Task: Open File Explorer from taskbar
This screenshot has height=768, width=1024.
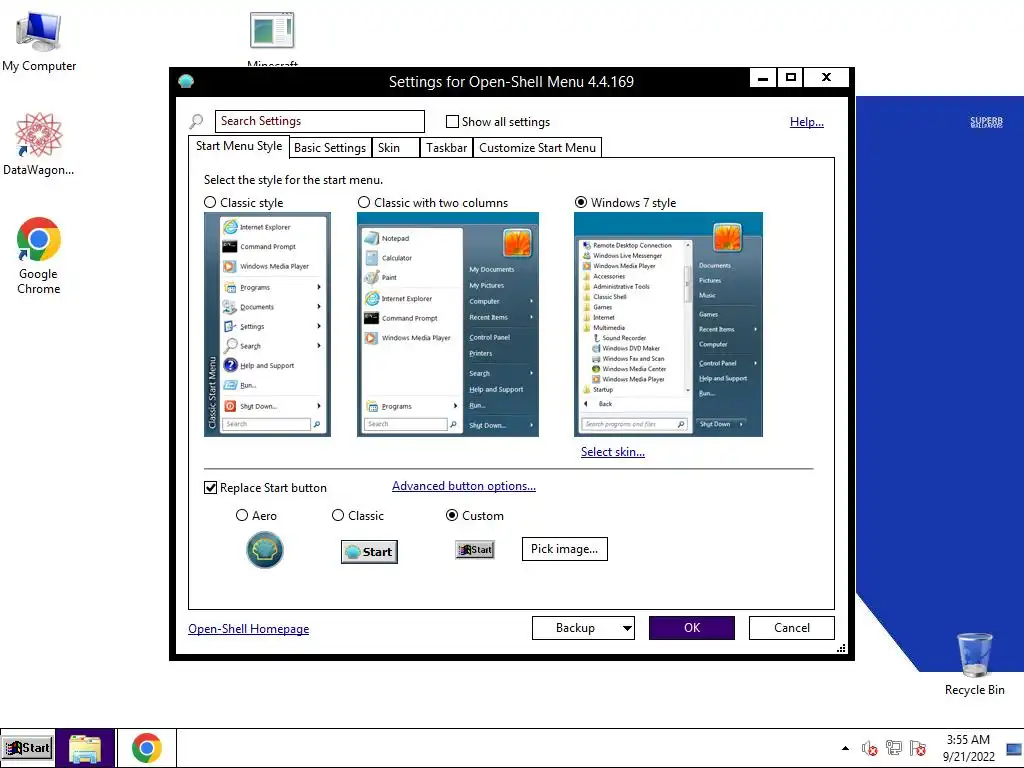Action: [x=85, y=748]
